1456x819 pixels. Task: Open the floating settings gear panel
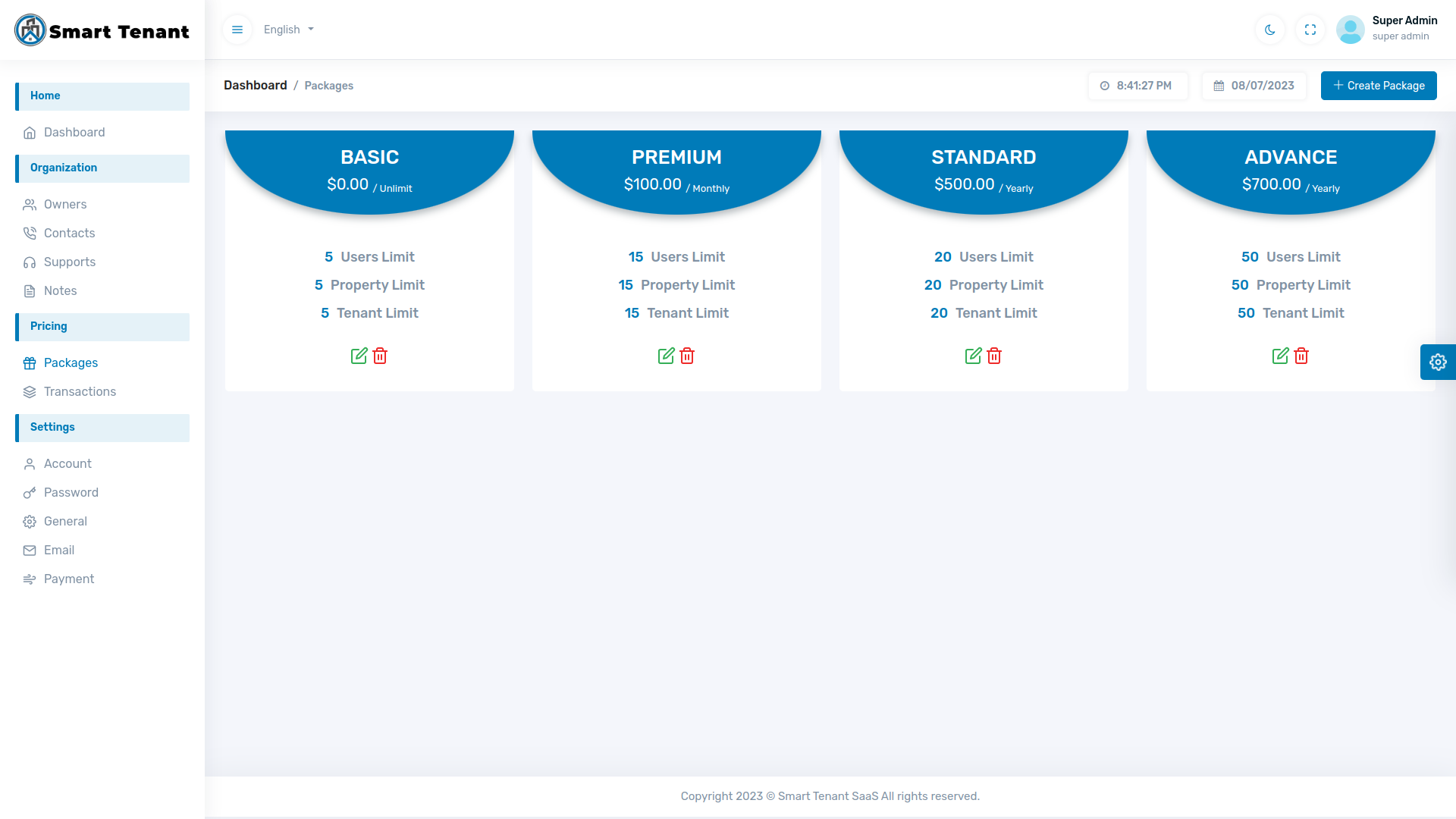click(1438, 362)
